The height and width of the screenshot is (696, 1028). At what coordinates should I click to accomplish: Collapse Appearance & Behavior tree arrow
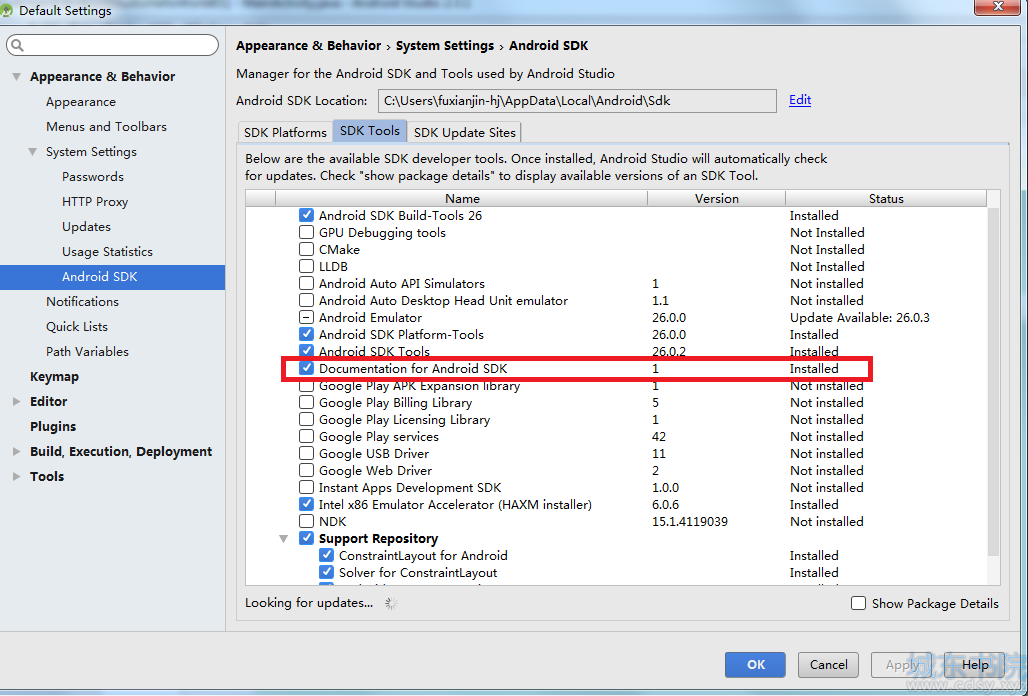pyautogui.click(x=16, y=77)
